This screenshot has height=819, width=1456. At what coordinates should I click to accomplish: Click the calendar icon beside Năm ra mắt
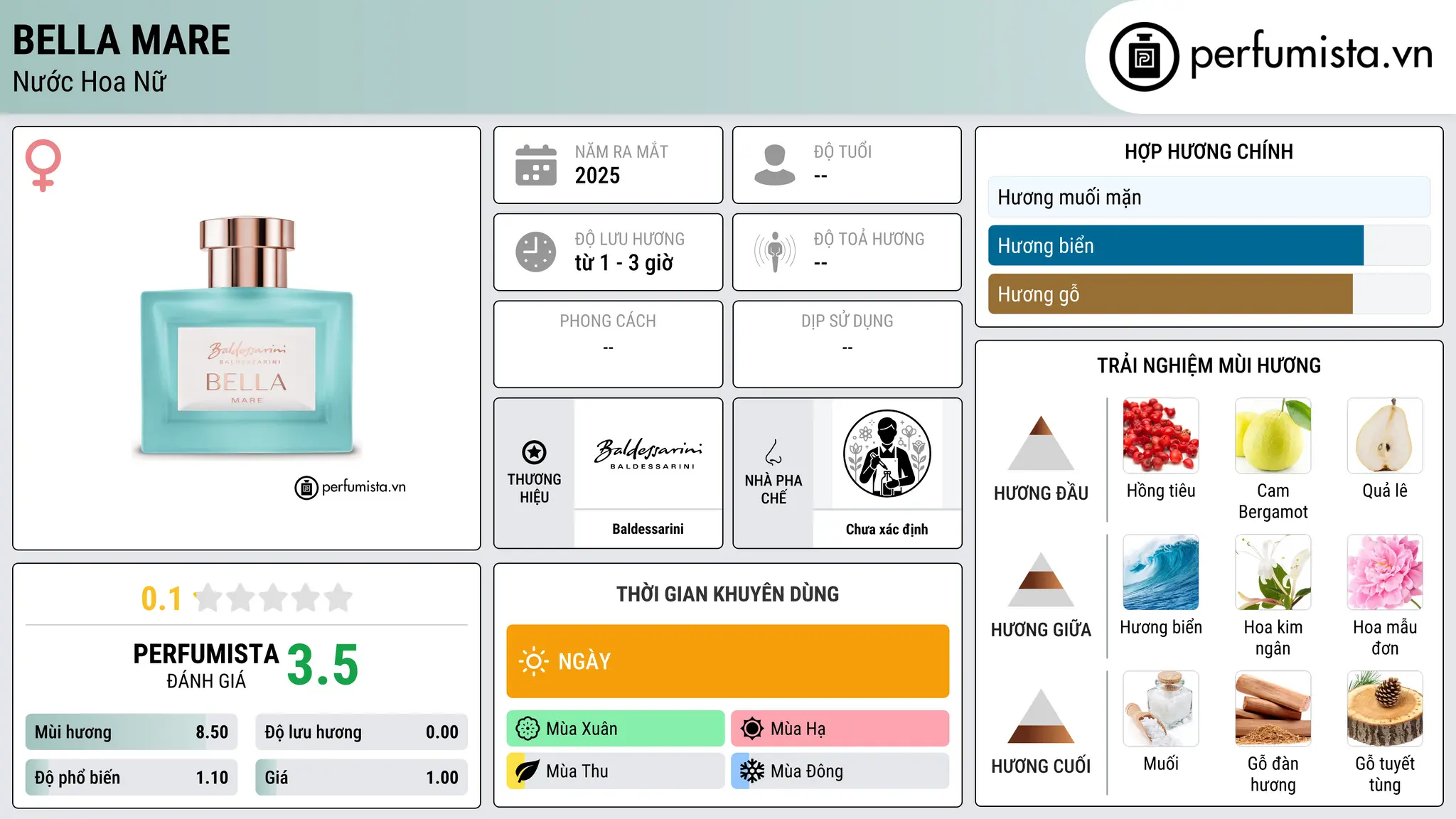(536, 165)
